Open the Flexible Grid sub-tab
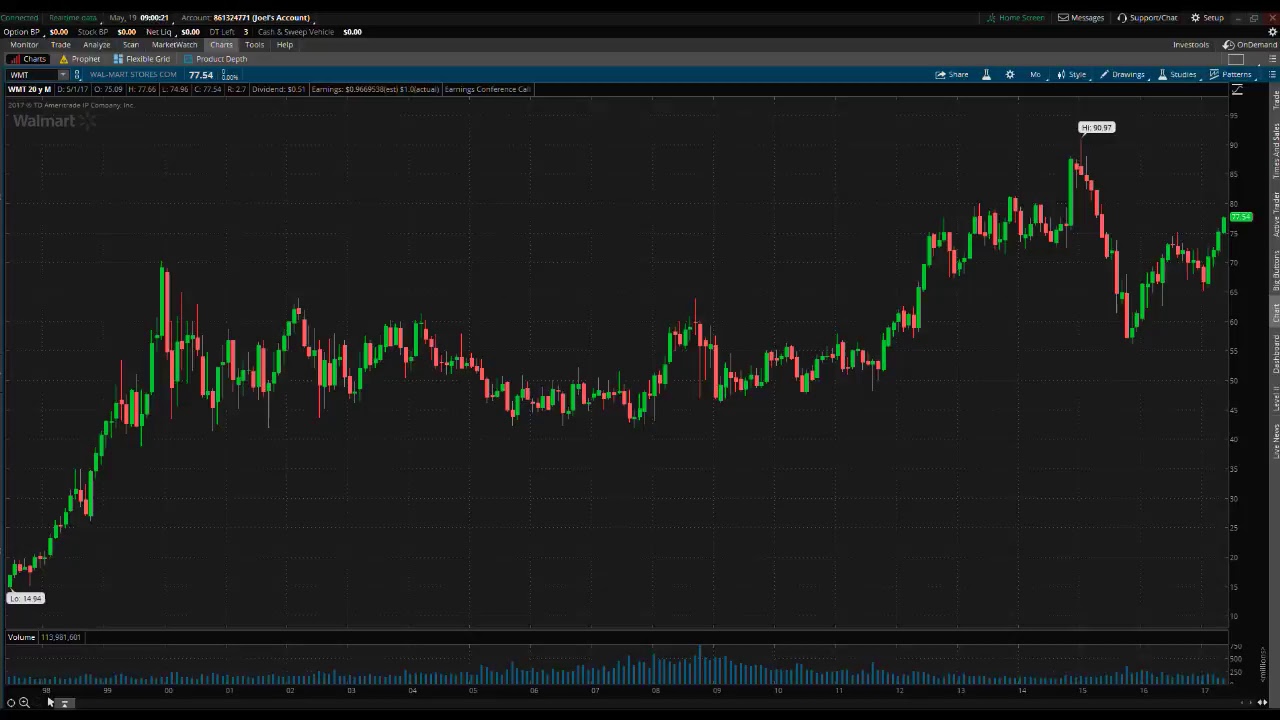 click(142, 59)
